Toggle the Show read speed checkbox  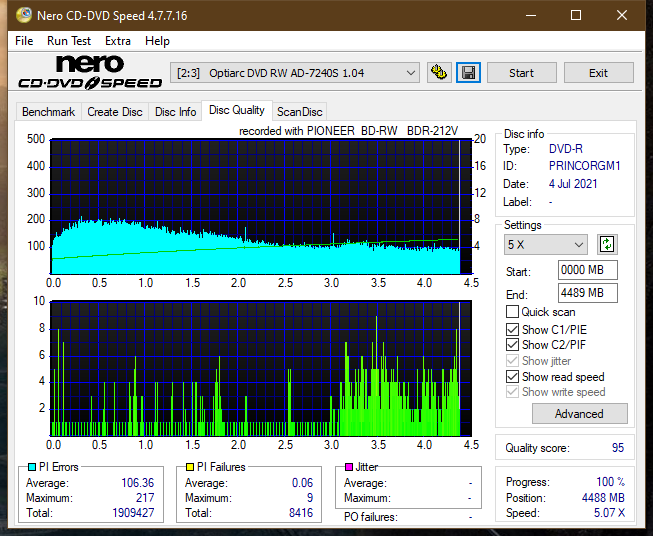coord(512,376)
